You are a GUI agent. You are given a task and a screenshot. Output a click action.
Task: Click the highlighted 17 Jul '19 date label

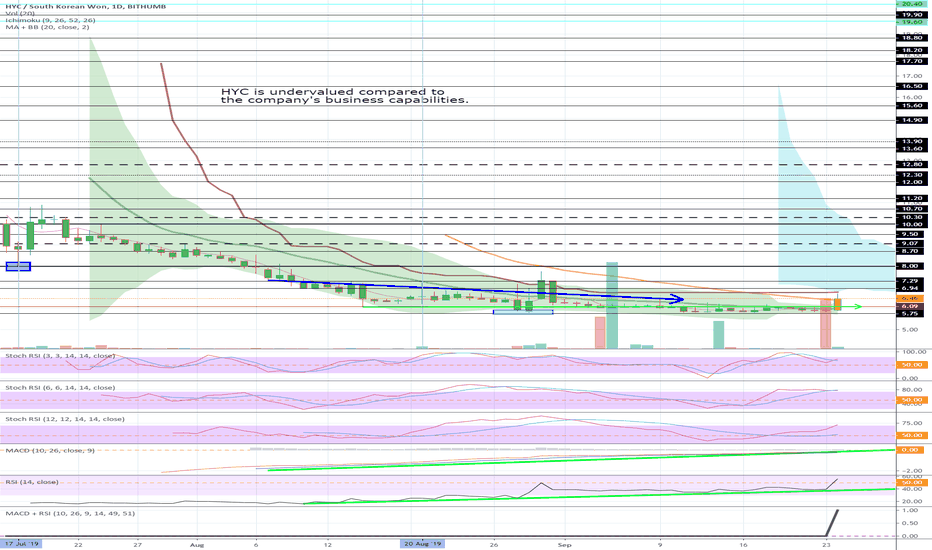tap(21, 544)
